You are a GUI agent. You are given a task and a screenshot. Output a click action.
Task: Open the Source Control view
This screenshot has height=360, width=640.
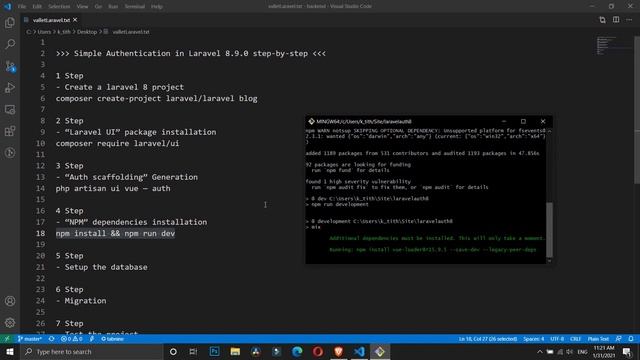pos(10,66)
